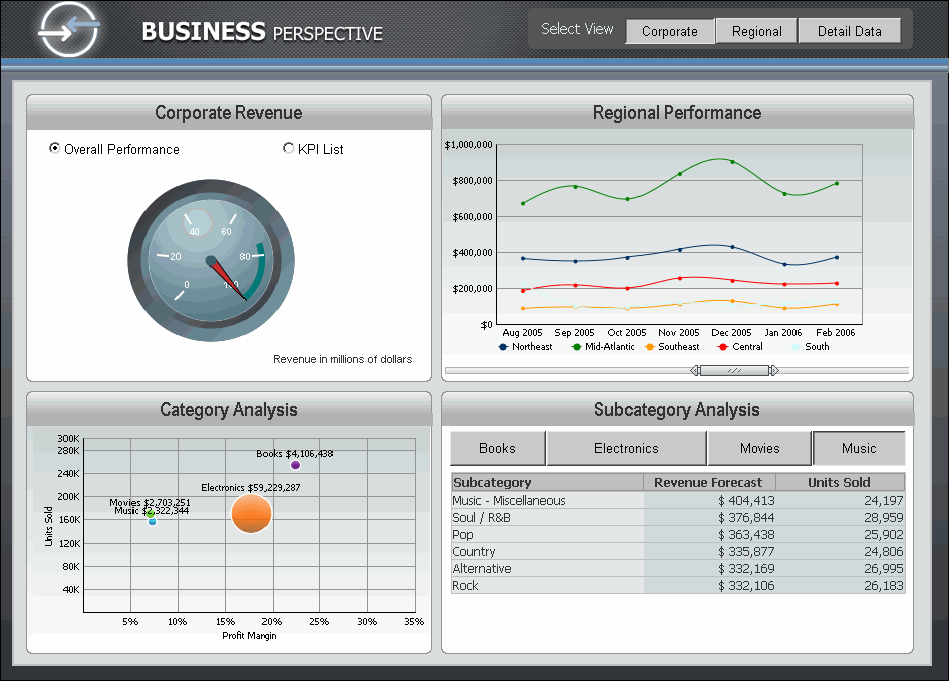Click the Mid-Atlantic Aug 2005 data point
This screenshot has height=681, width=949.
(523, 203)
